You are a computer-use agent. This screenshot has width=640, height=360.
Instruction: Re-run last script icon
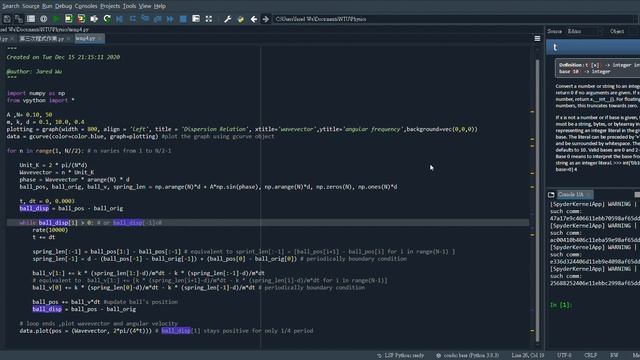[x=107, y=19]
